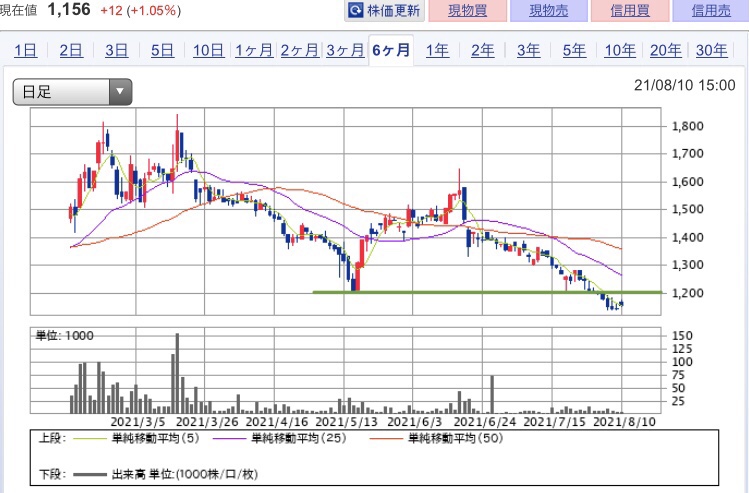Click the change value +12 (+1.05%)

click(140, 11)
